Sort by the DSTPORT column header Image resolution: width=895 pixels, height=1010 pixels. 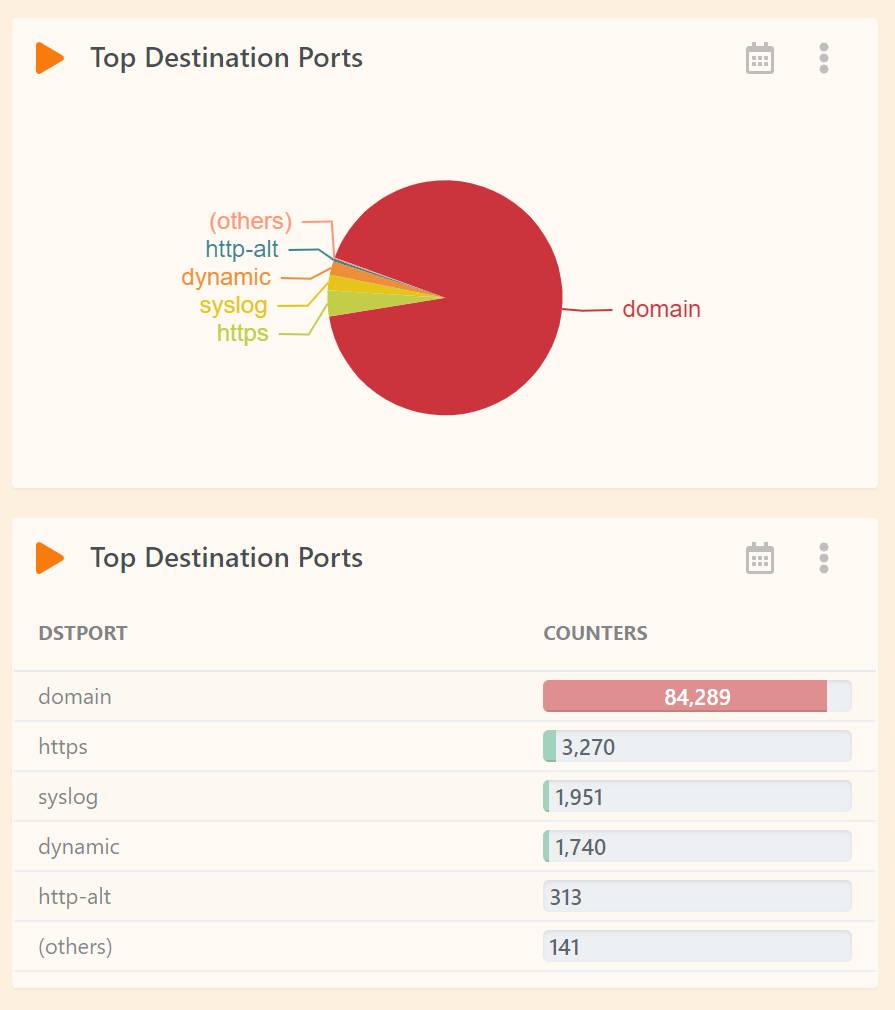pyautogui.click(x=83, y=633)
